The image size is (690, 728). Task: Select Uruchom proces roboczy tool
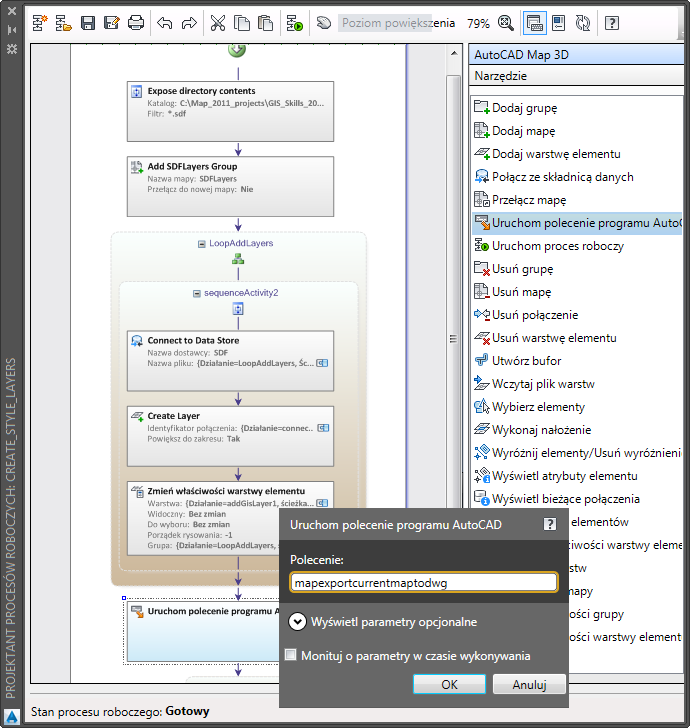point(578,246)
